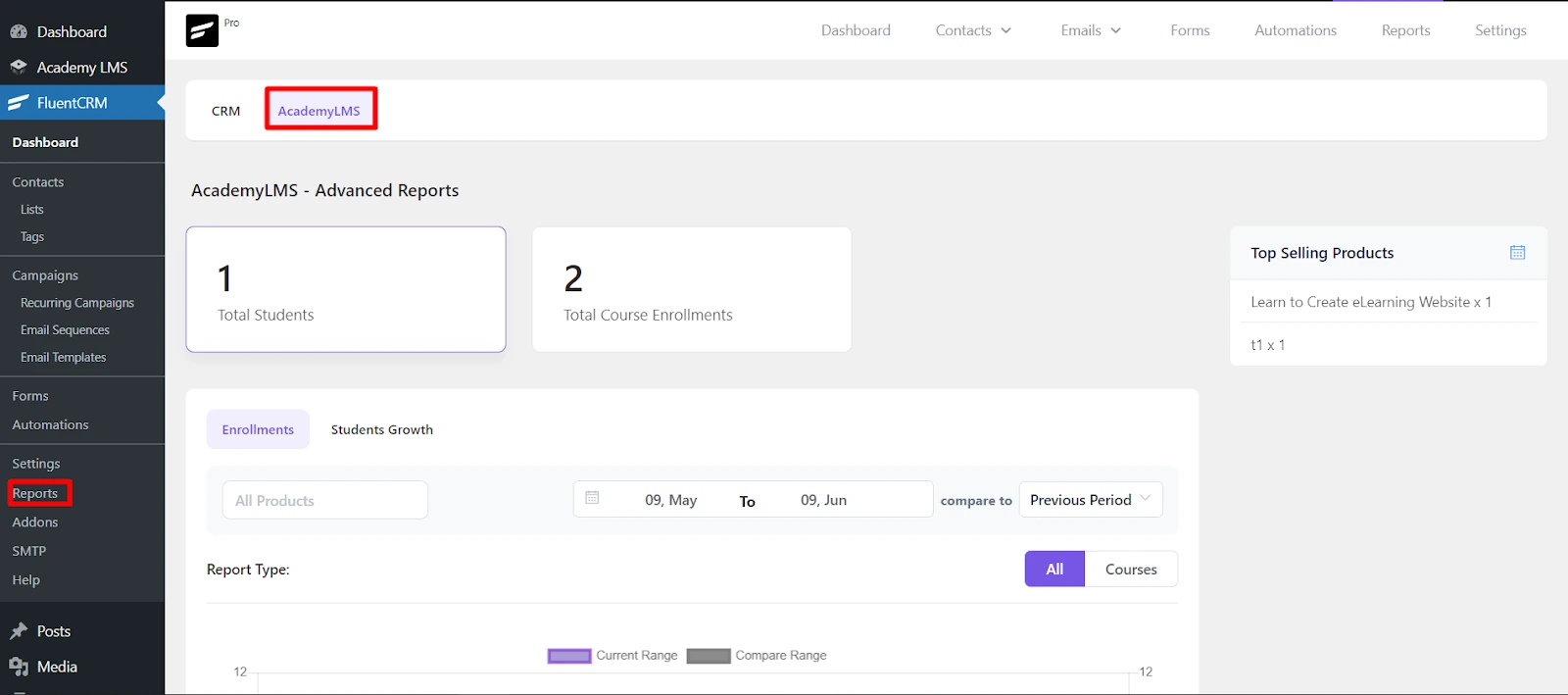Open Addons in the sidebar
The height and width of the screenshot is (695, 1568).
pos(35,522)
